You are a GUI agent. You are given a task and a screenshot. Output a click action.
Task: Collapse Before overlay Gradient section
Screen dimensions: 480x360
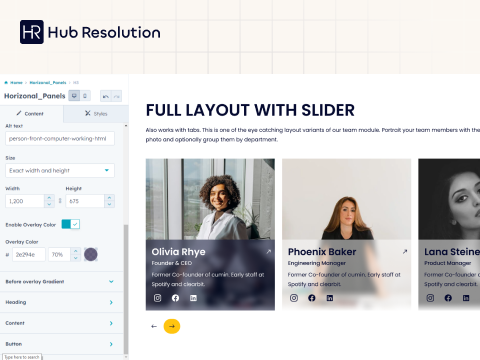60,282
